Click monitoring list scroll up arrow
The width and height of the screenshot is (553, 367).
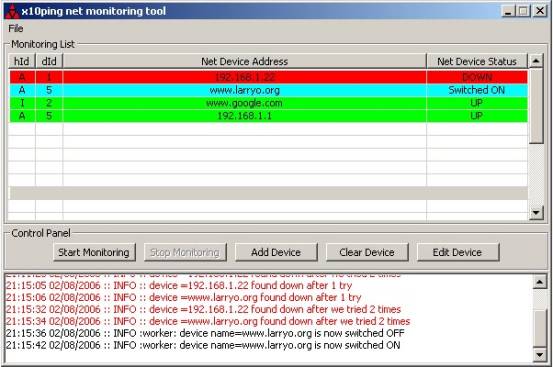click(x=536, y=61)
